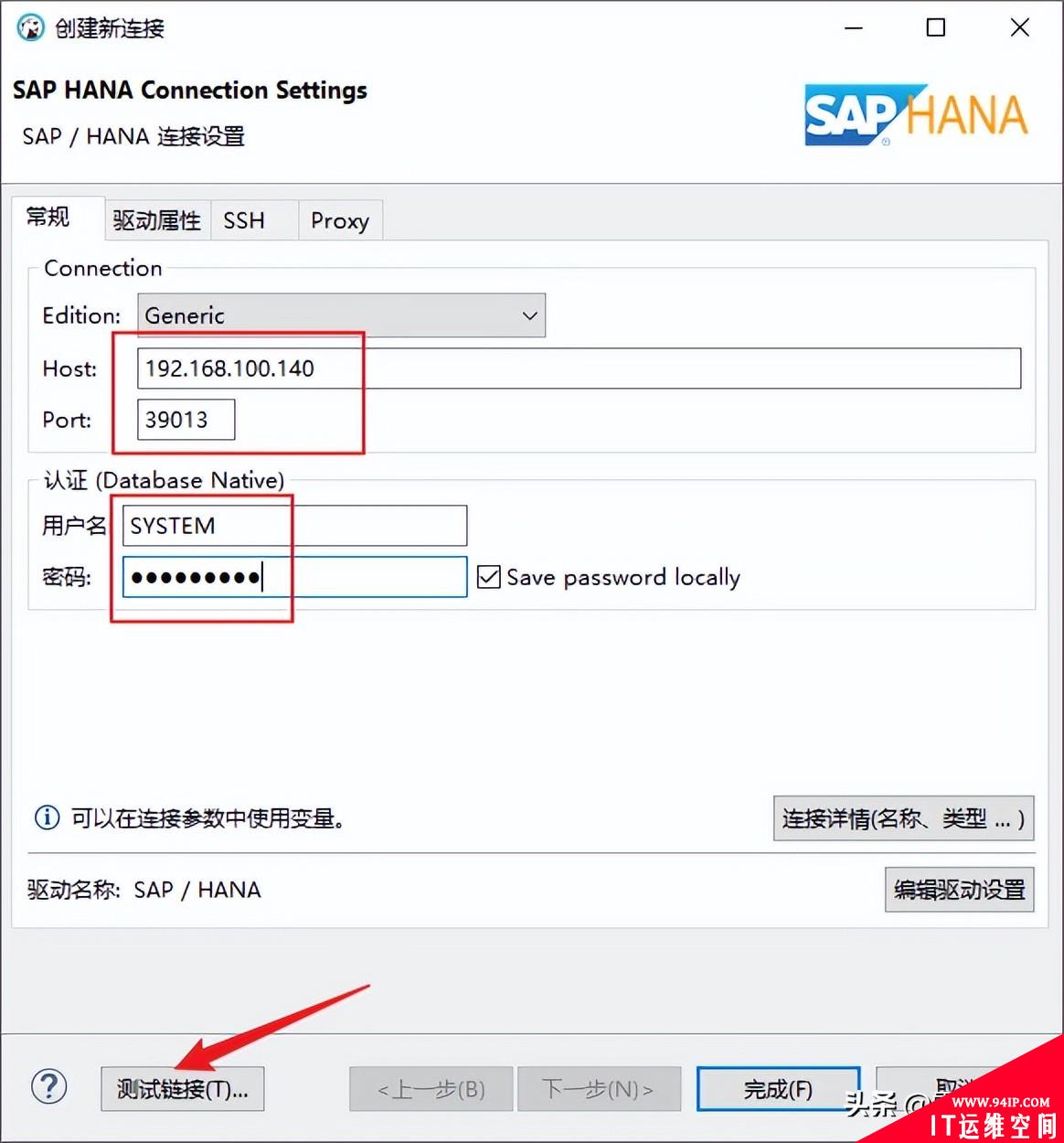The image size is (1064, 1143).
Task: Click the 可以在连接参数中使用变量 hint text
Action: click(x=208, y=818)
